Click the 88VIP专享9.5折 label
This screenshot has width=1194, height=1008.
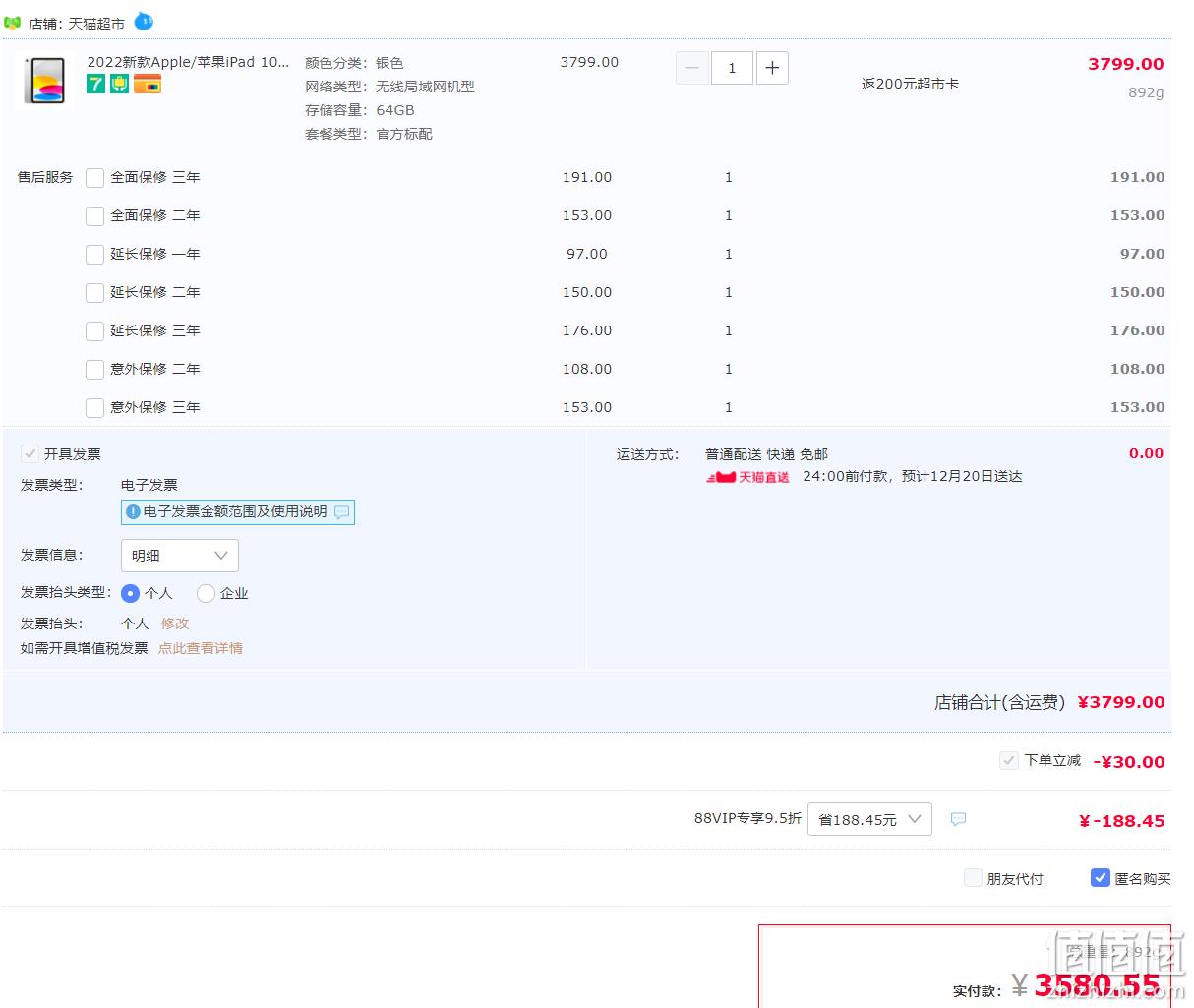pyautogui.click(x=747, y=818)
